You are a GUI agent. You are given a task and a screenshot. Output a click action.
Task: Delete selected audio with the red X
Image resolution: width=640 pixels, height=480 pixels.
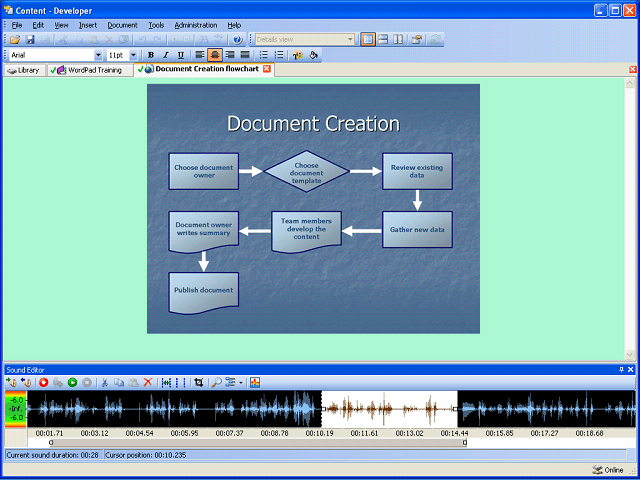148,382
